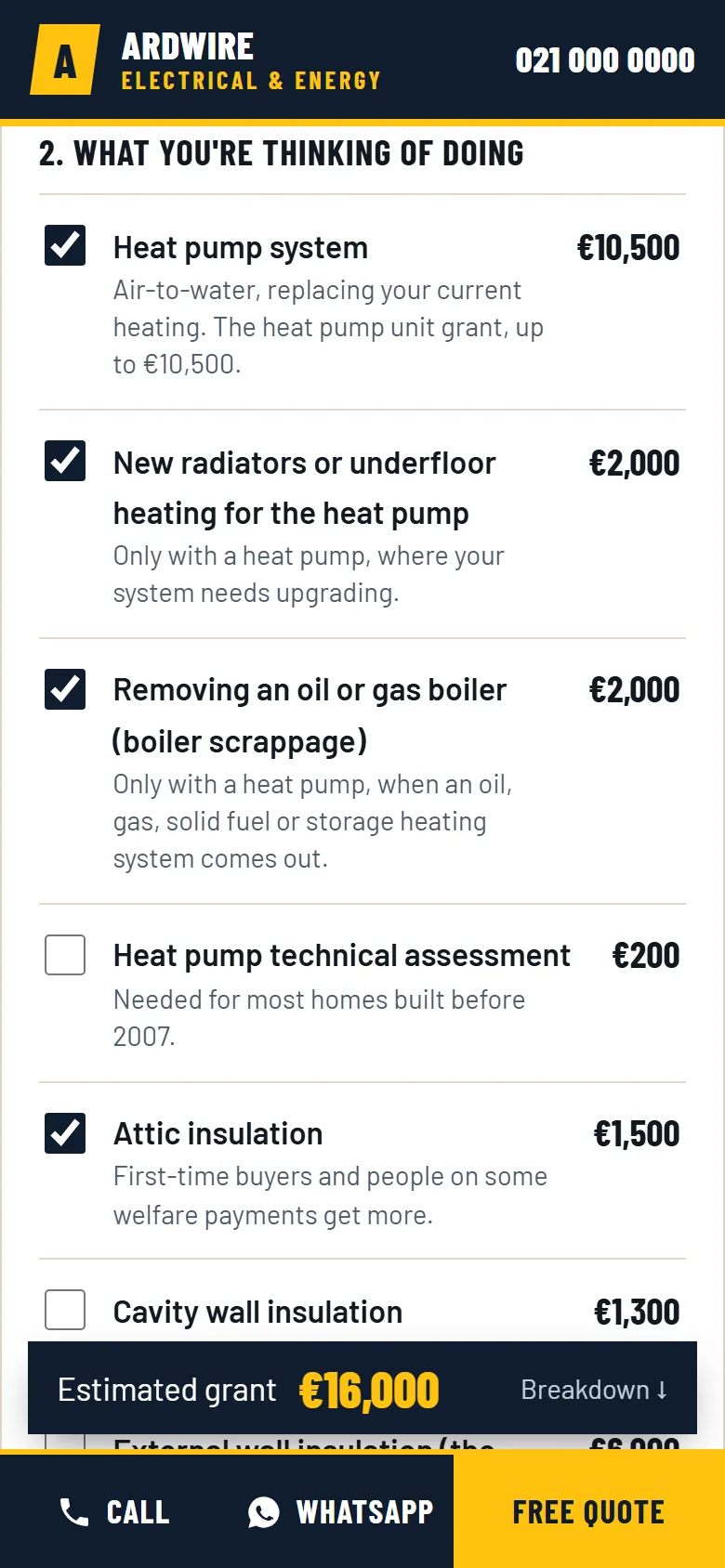Image resolution: width=725 pixels, height=1568 pixels.
Task: Tap the WhatsApp speech bubble icon
Action: tap(264, 1512)
